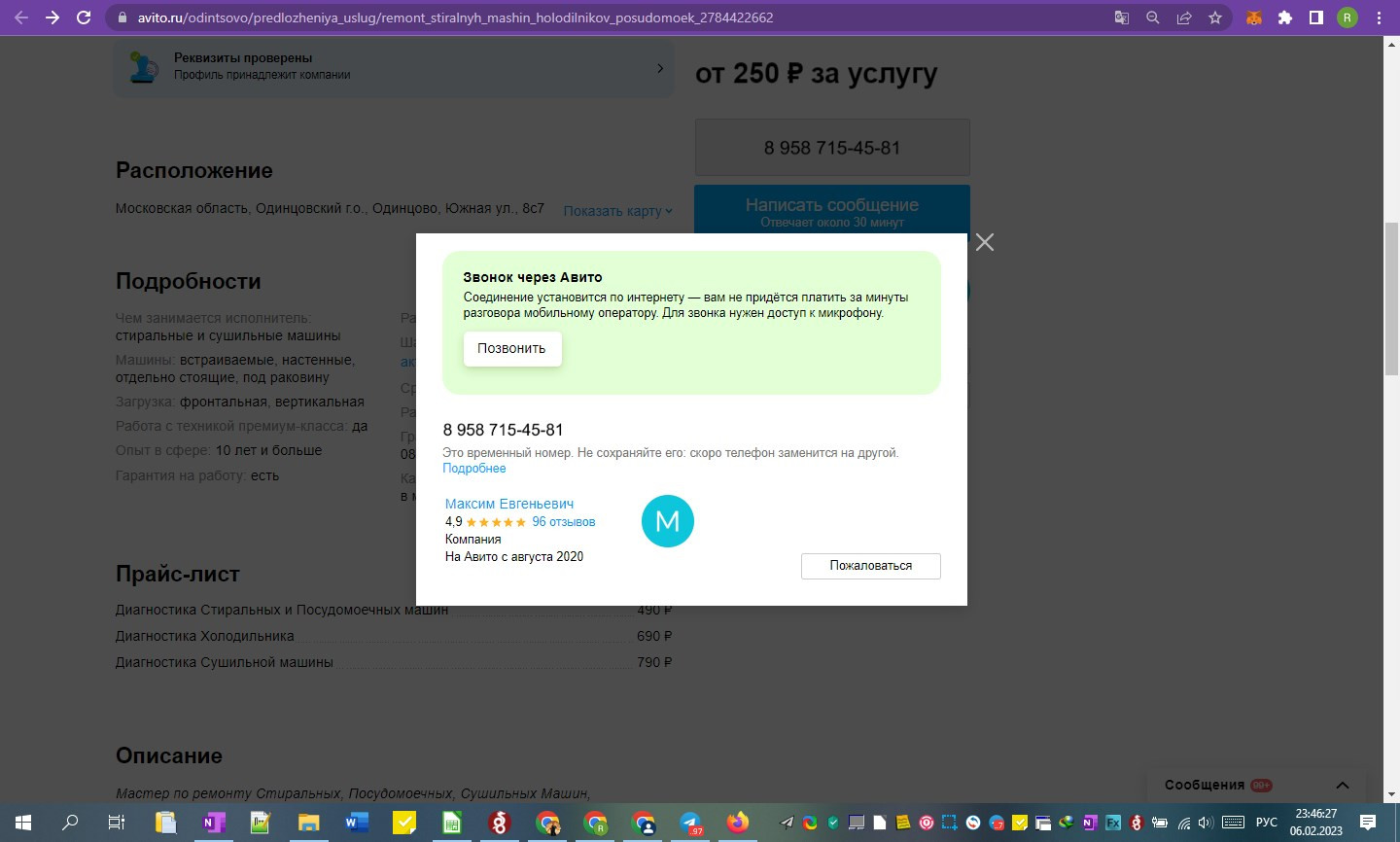This screenshot has height=842, width=1400.
Task: Select Диагностика Холодильника price list row
Action: [394, 636]
